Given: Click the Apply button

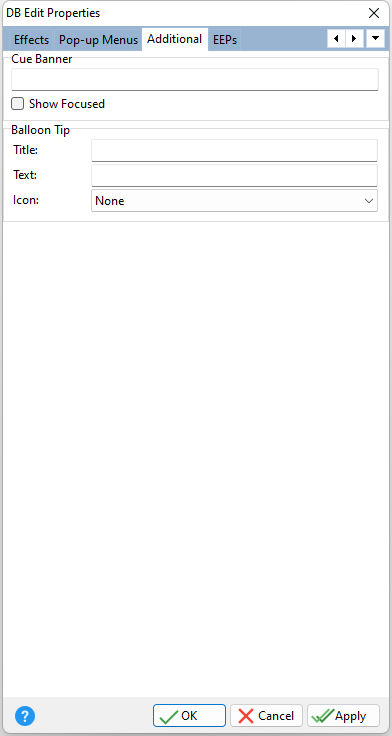Looking at the screenshot, I should [x=343, y=716].
